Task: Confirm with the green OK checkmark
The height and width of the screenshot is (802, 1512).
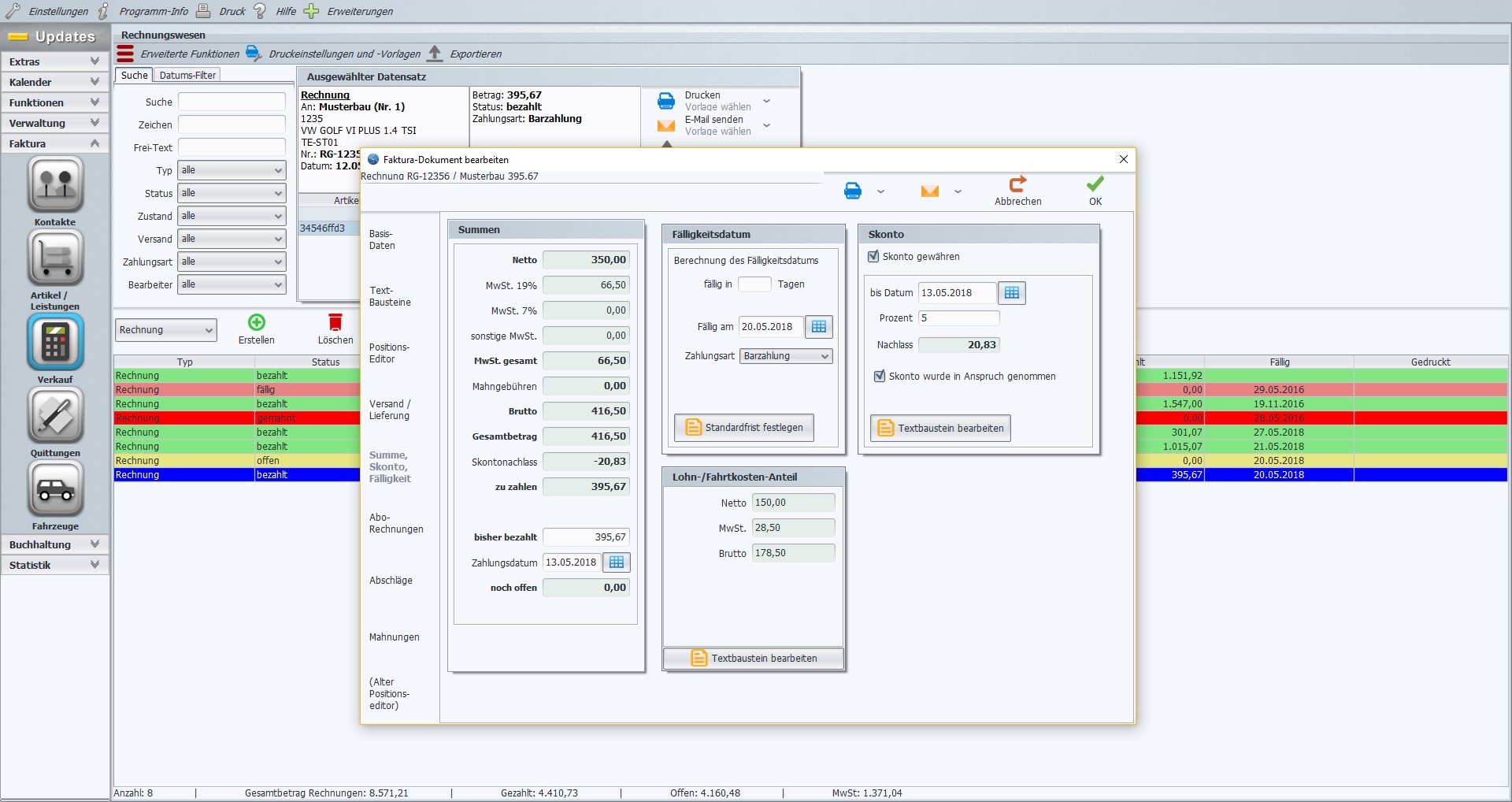Action: coord(1095,184)
